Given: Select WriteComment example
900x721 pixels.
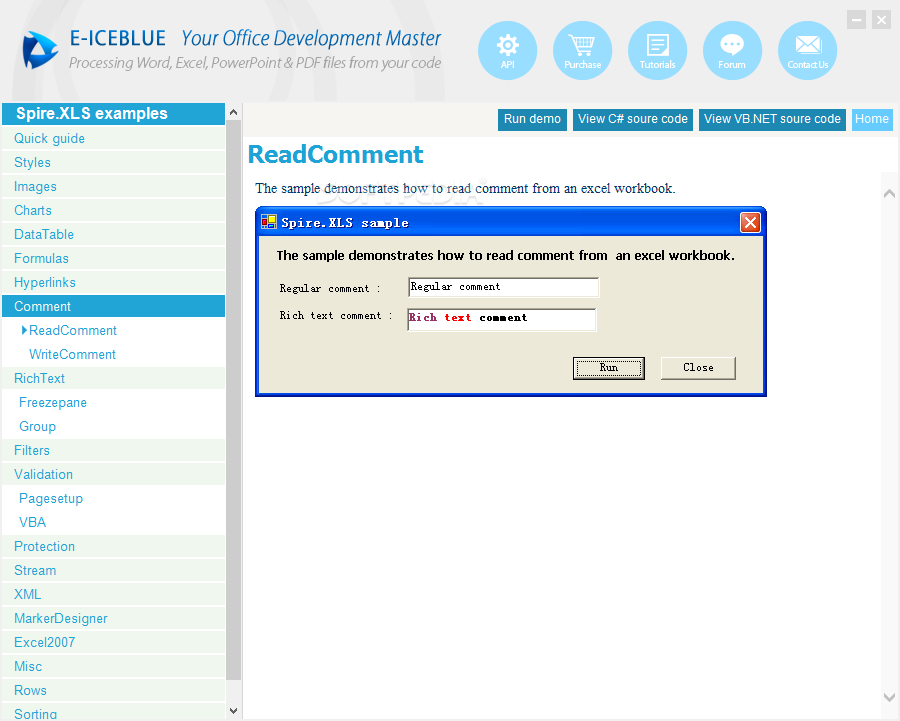Looking at the screenshot, I should (x=72, y=355).
